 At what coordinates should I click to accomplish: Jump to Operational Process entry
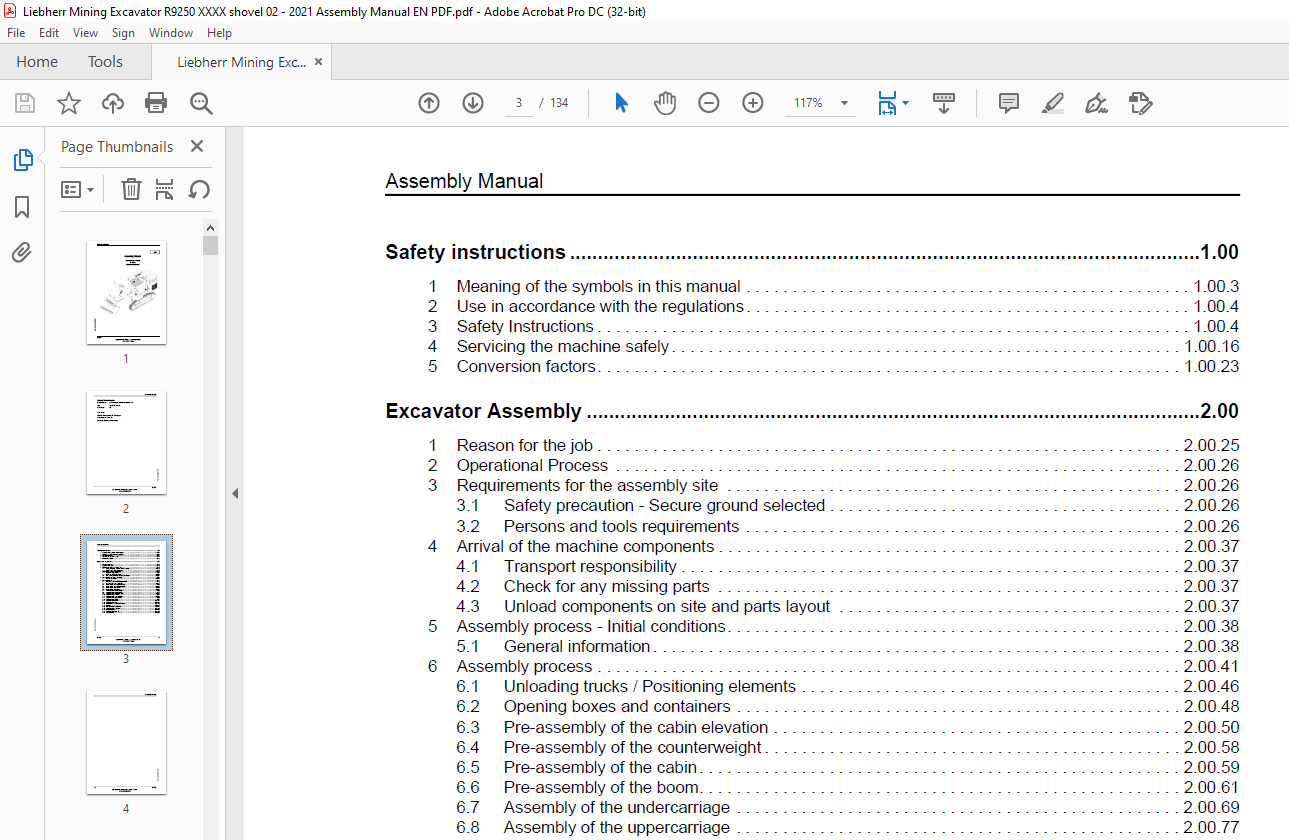pyautogui.click(x=833, y=465)
